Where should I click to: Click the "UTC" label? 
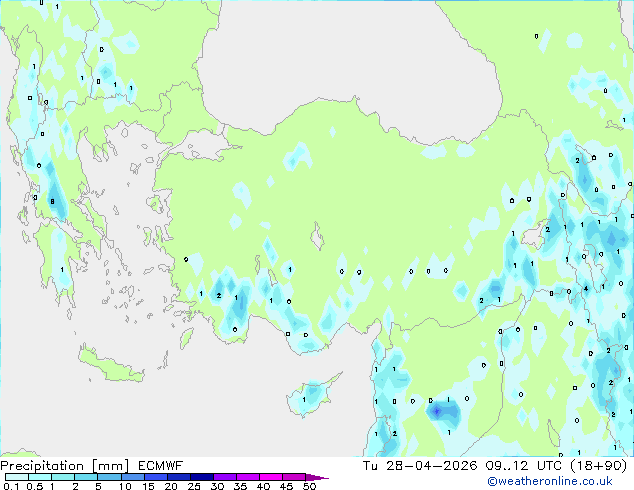(549, 466)
